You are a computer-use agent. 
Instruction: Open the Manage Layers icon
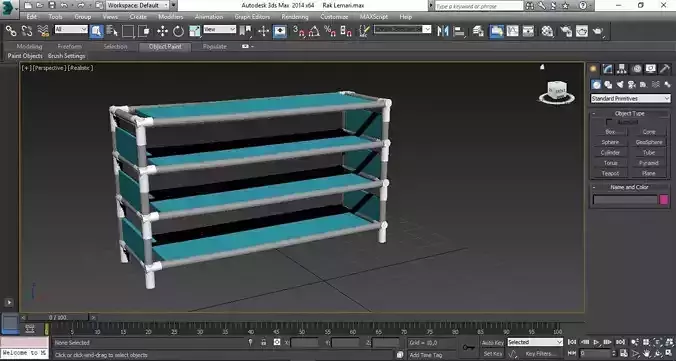click(478, 31)
